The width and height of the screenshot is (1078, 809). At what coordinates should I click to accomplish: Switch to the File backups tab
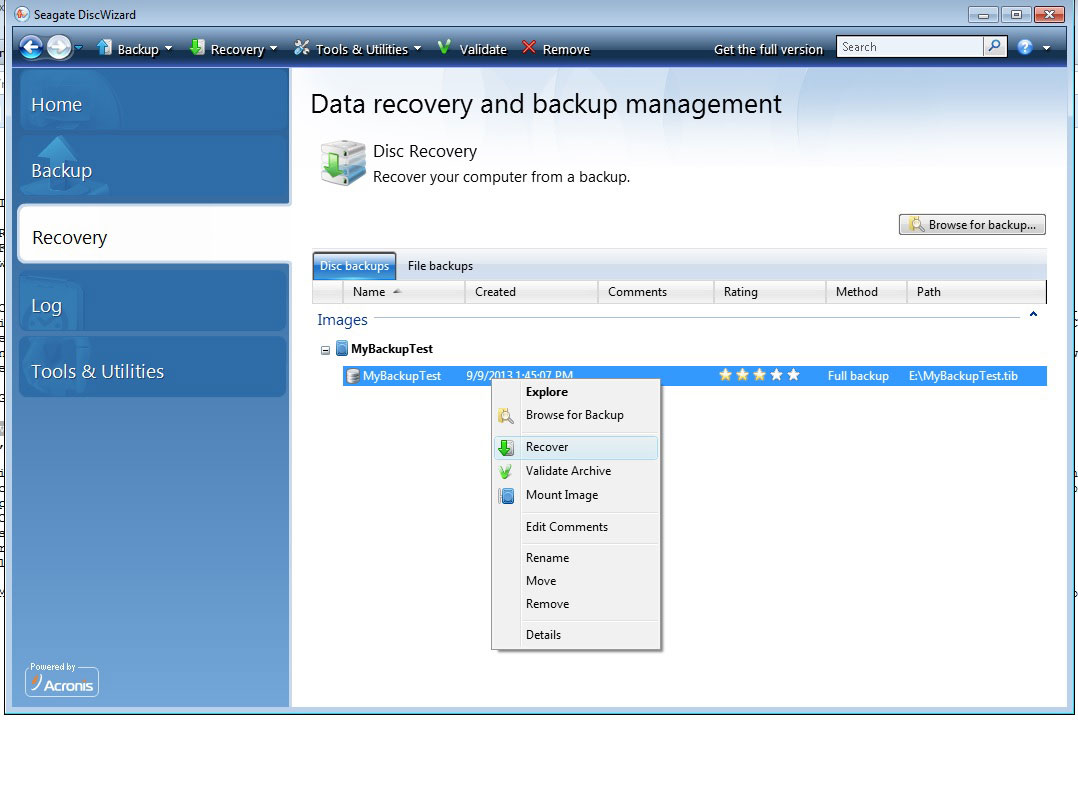click(x=440, y=266)
